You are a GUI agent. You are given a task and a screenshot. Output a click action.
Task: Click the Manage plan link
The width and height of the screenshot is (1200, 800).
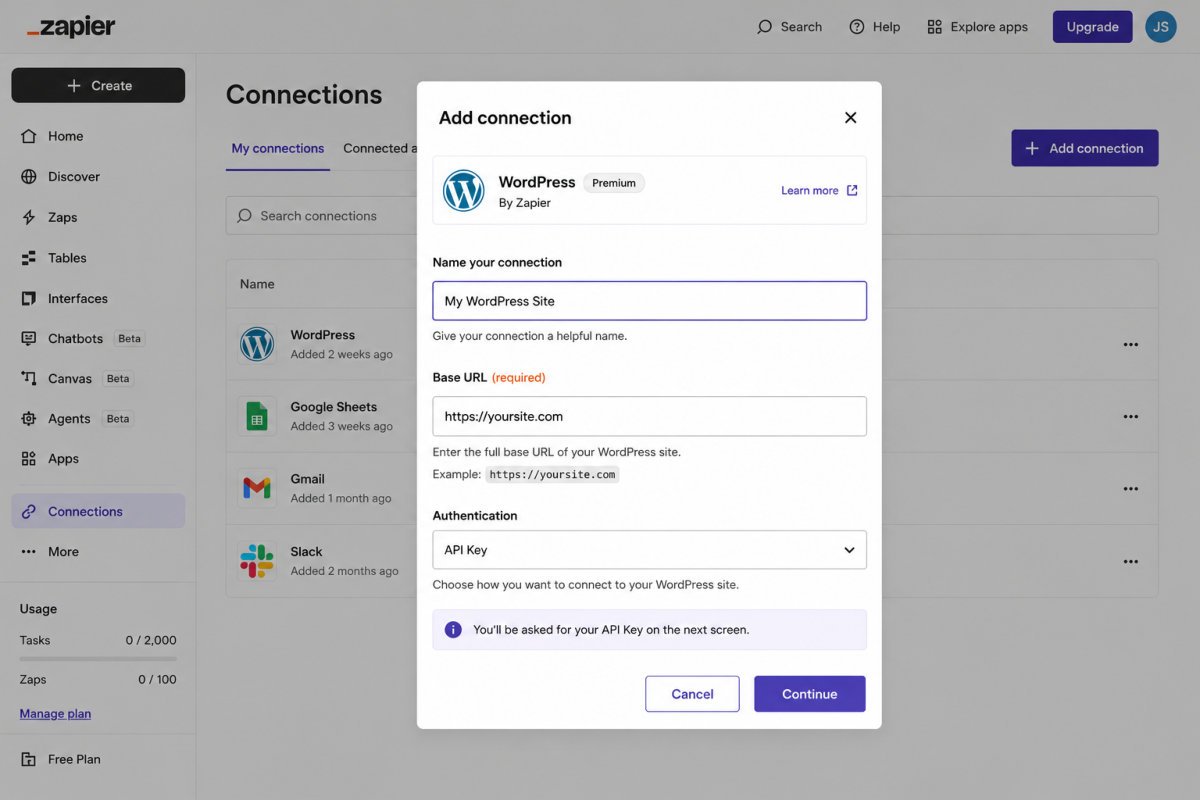point(55,714)
